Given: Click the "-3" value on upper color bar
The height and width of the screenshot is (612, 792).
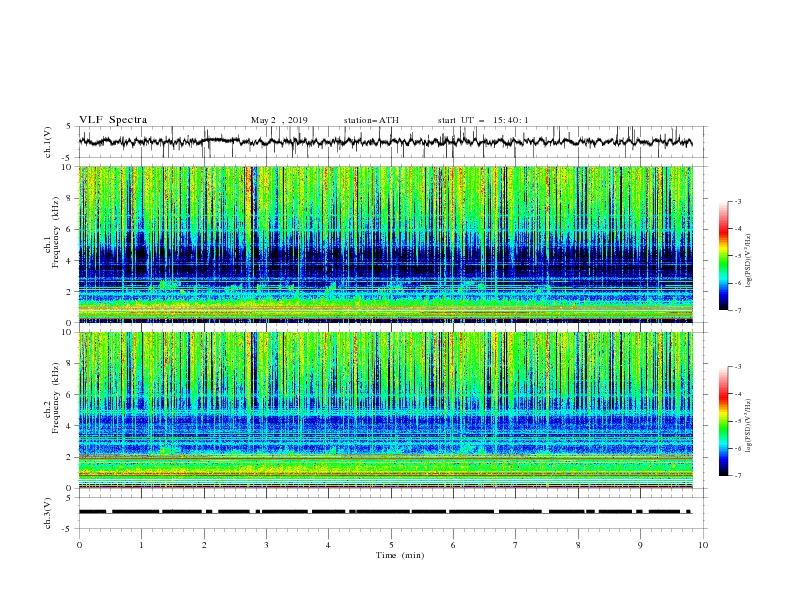Looking at the screenshot, I should click(x=738, y=201).
